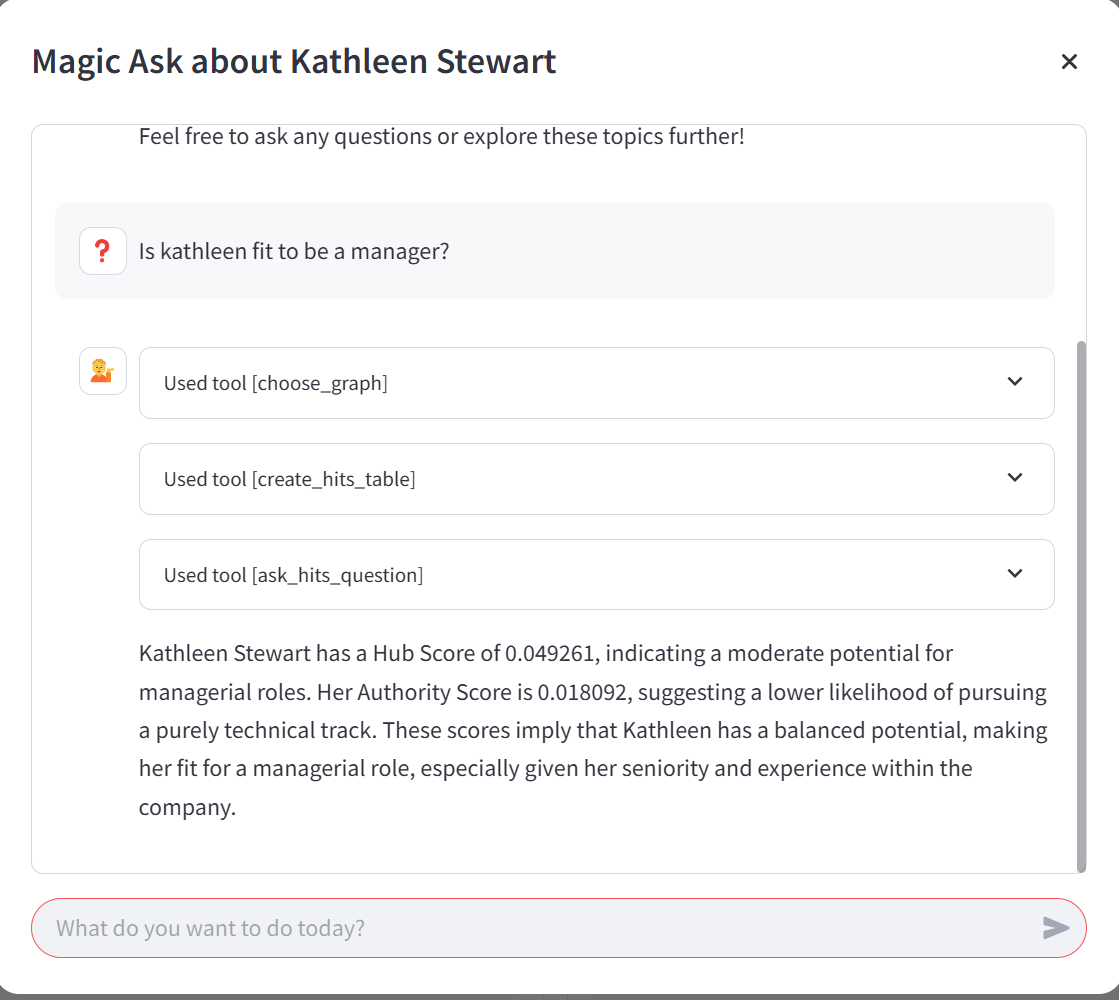Viewport: 1119px width, 1000px height.
Task: Click the red question mark avatar icon
Action: [x=103, y=251]
